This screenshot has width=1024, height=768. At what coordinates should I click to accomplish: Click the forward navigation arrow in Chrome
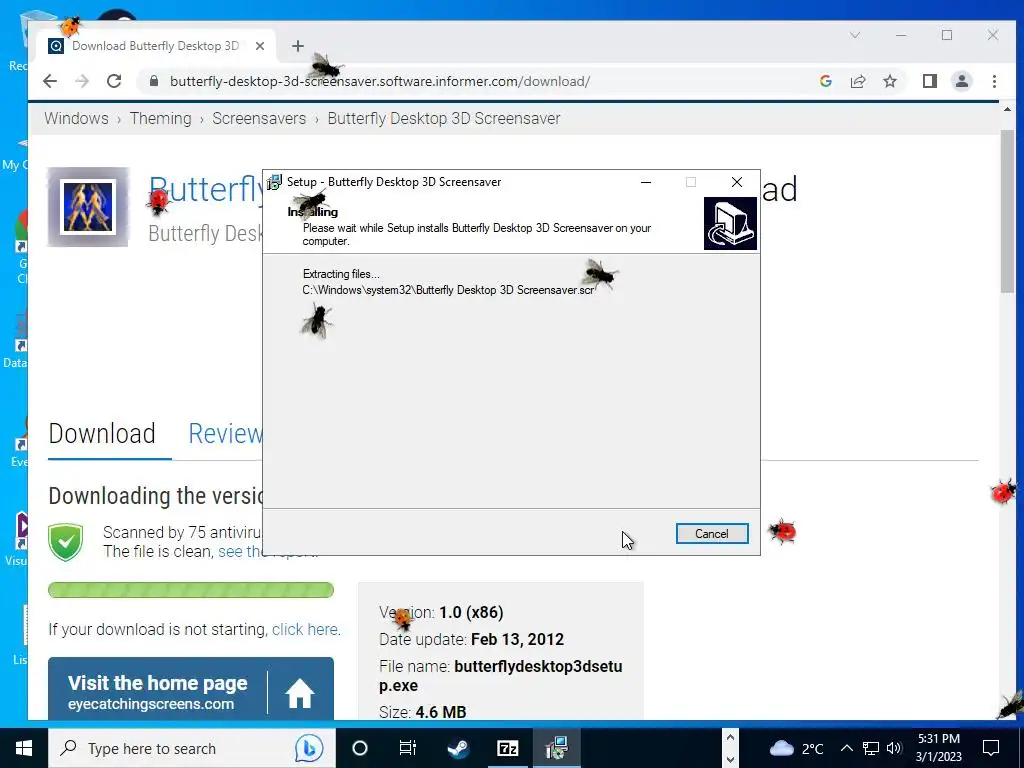82,81
